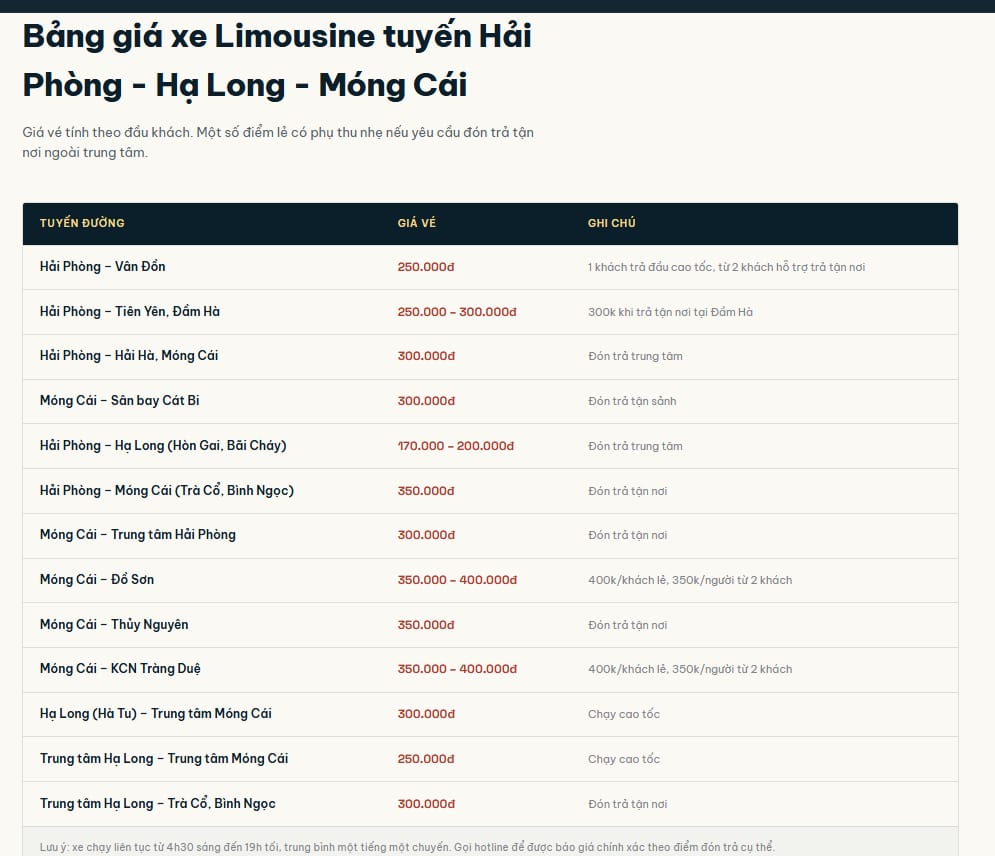Click Trung tâm Hạ Long – Trà Cổ, Bình Ngọc
This screenshot has width=995, height=856.
157,803
